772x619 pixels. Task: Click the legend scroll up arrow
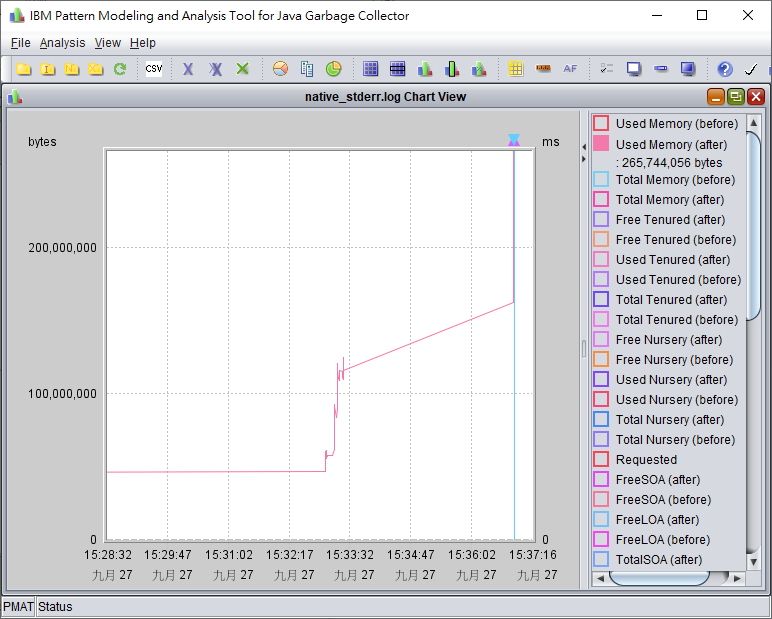tap(753, 122)
